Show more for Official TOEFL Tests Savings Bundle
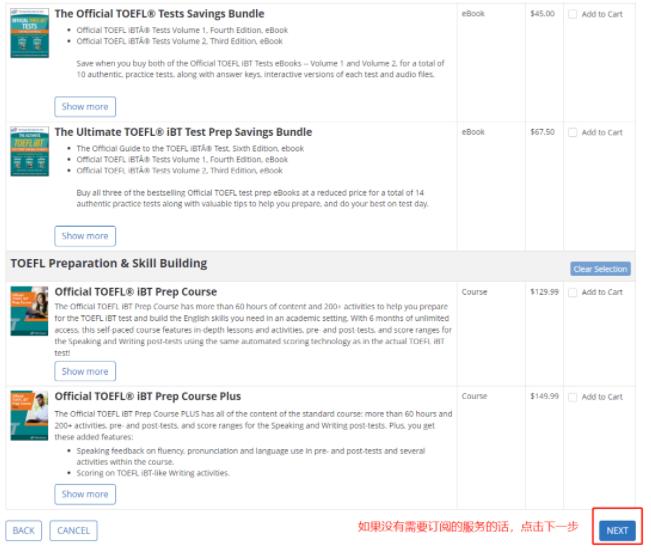Screen dimensions: 651x552 [85, 107]
